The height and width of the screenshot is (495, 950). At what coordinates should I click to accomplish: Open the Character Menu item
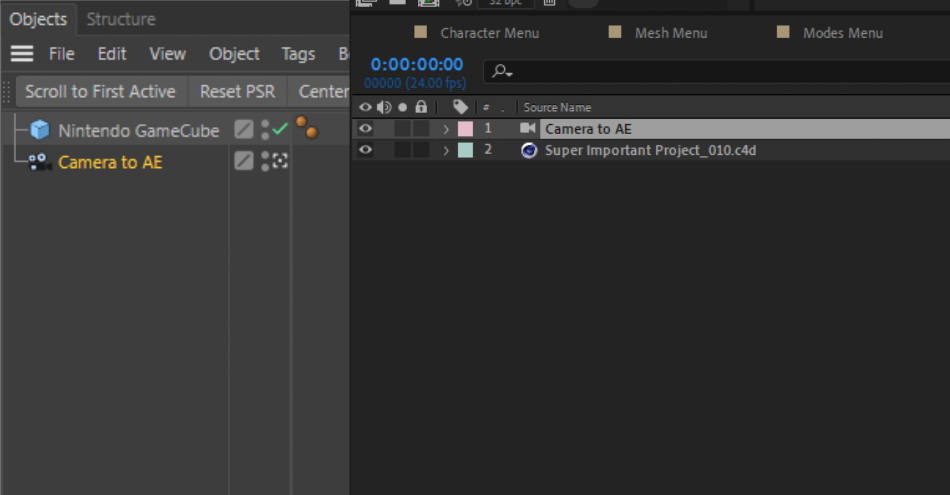pyautogui.click(x=490, y=33)
